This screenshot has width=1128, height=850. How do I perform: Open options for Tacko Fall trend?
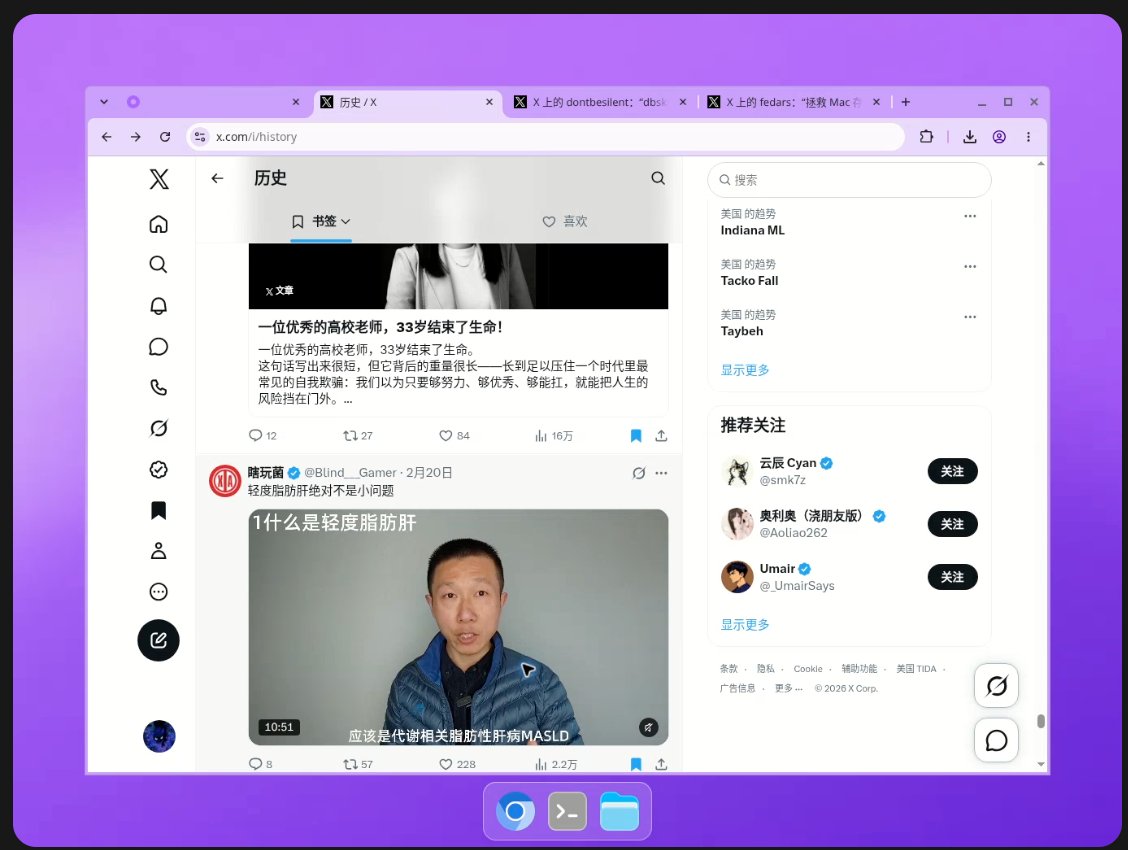(x=970, y=266)
